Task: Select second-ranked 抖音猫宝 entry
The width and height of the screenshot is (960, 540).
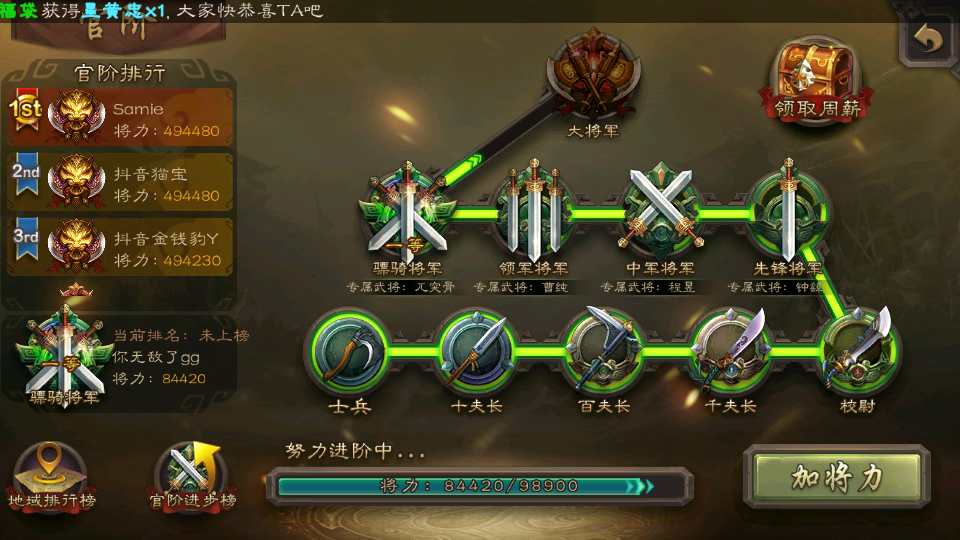Action: 120,182
